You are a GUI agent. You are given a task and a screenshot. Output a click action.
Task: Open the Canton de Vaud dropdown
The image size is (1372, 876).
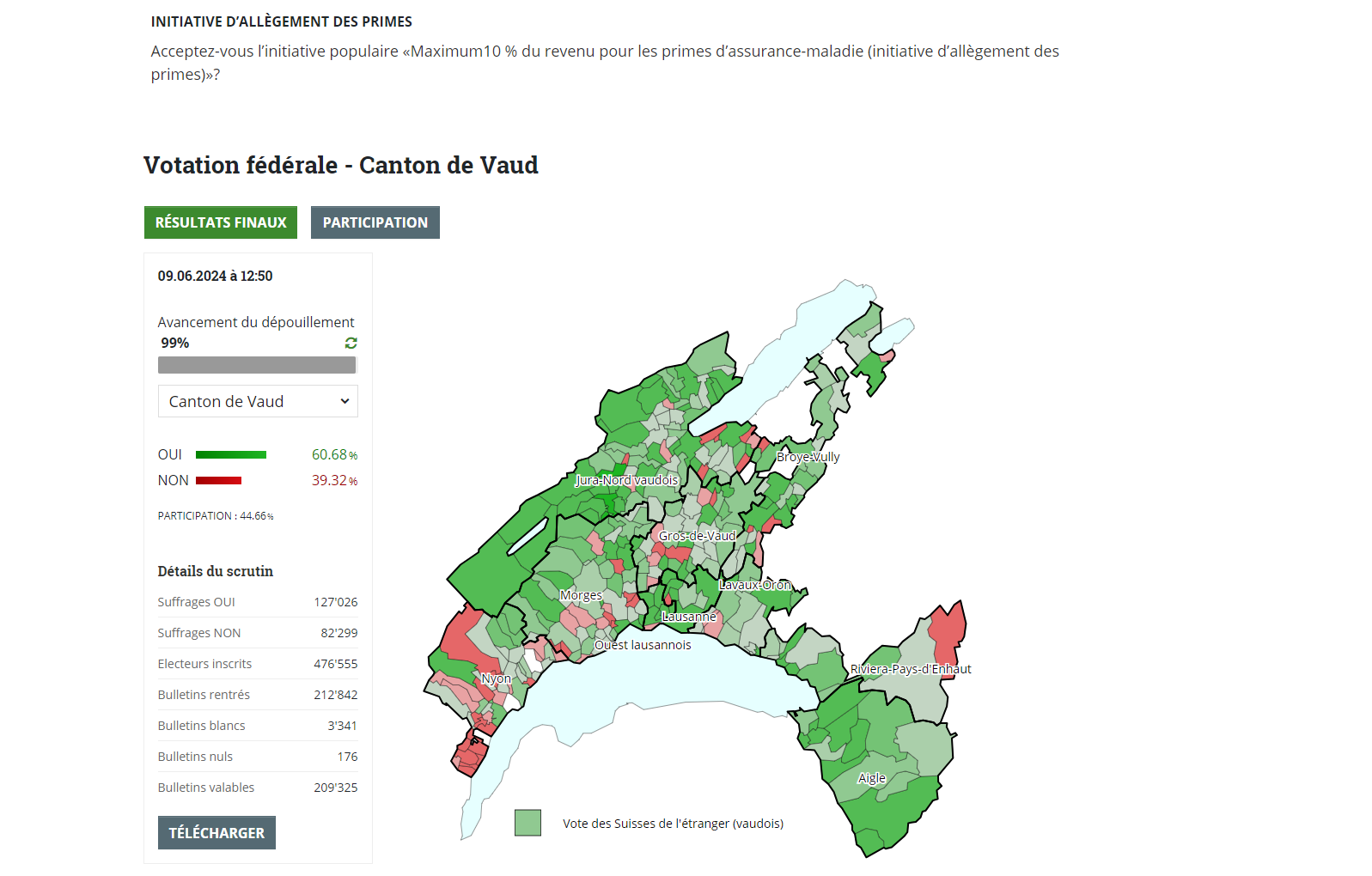(x=258, y=401)
